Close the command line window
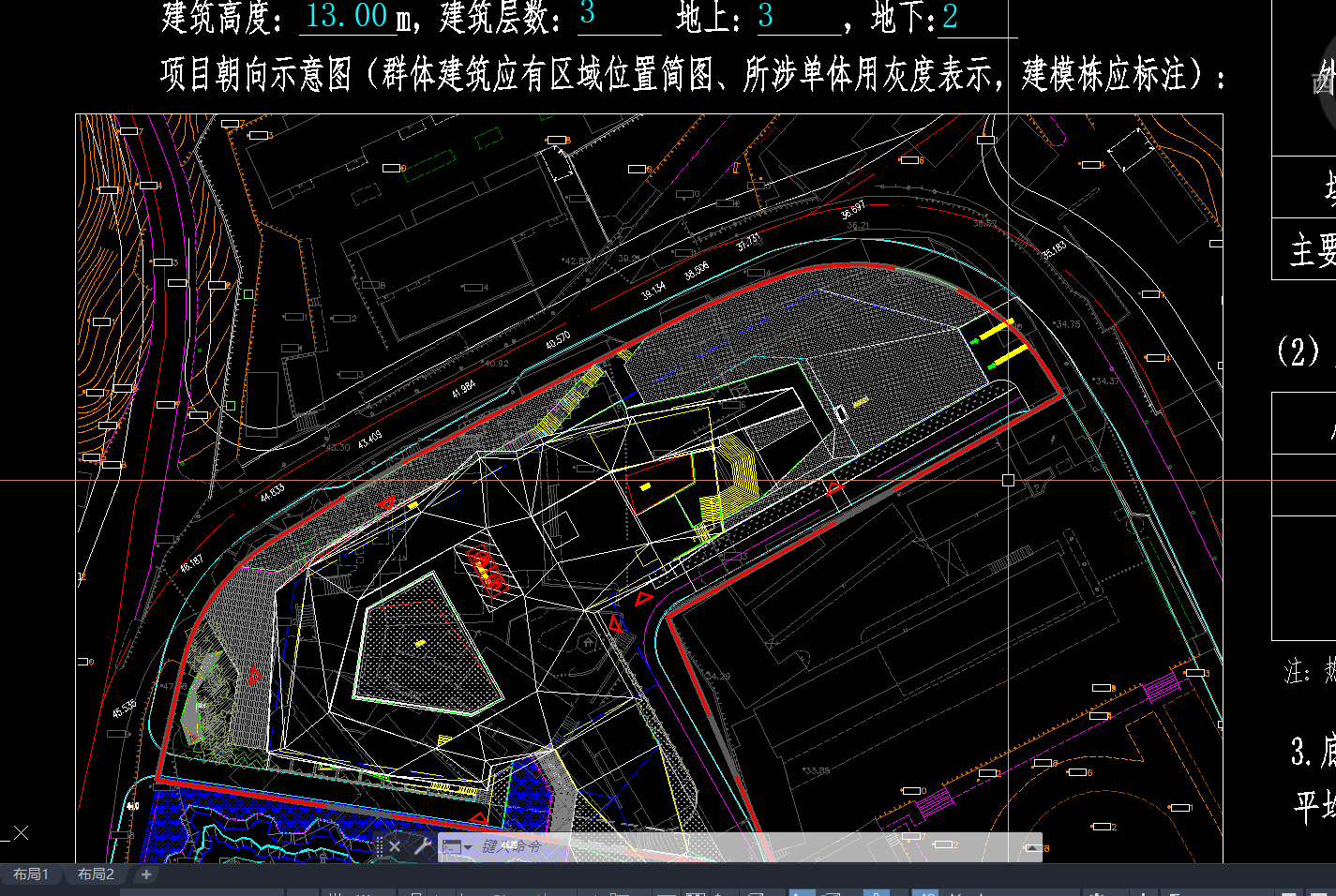This screenshot has height=896, width=1336. tap(395, 846)
